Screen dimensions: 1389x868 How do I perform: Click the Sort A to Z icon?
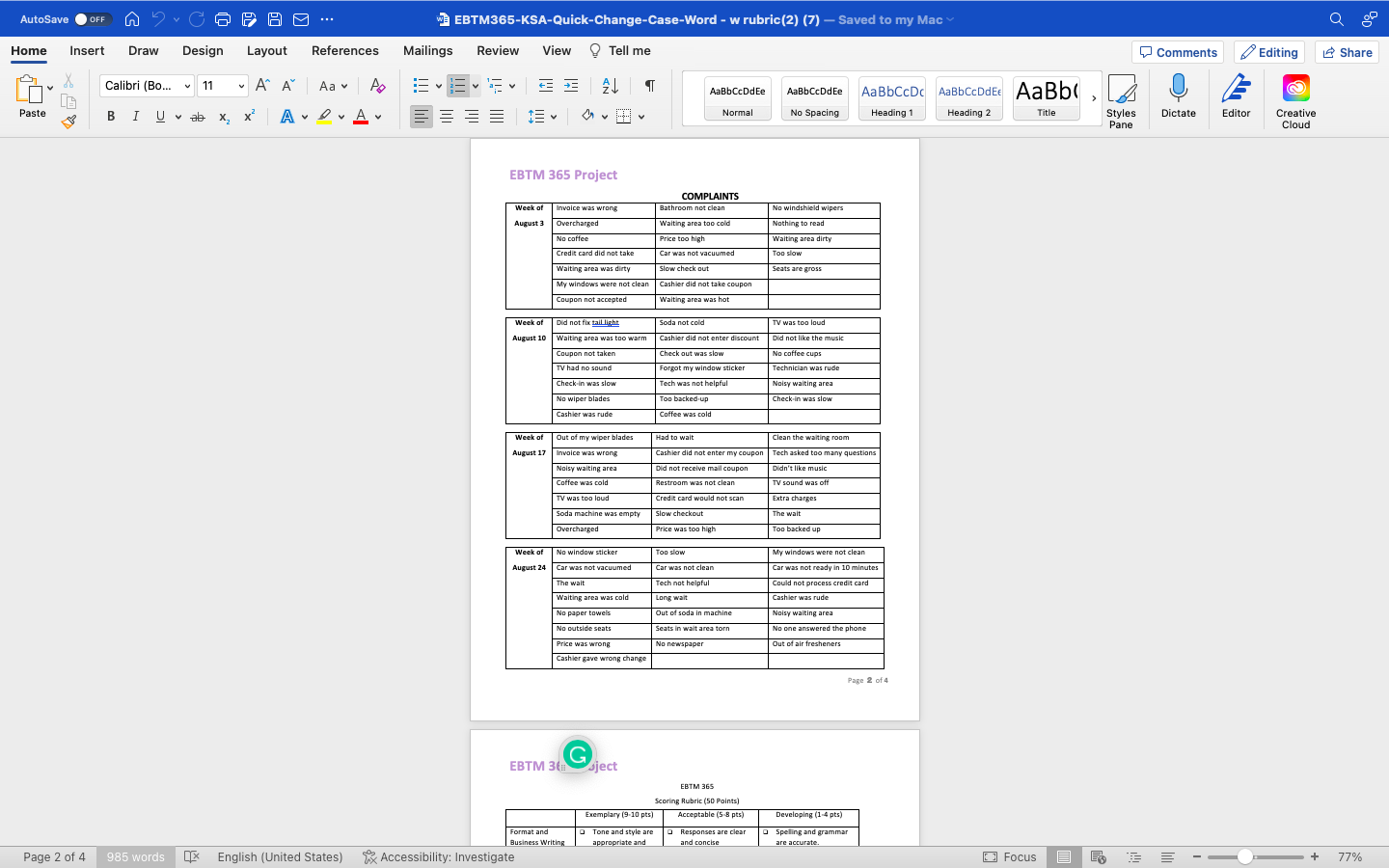pyautogui.click(x=610, y=86)
